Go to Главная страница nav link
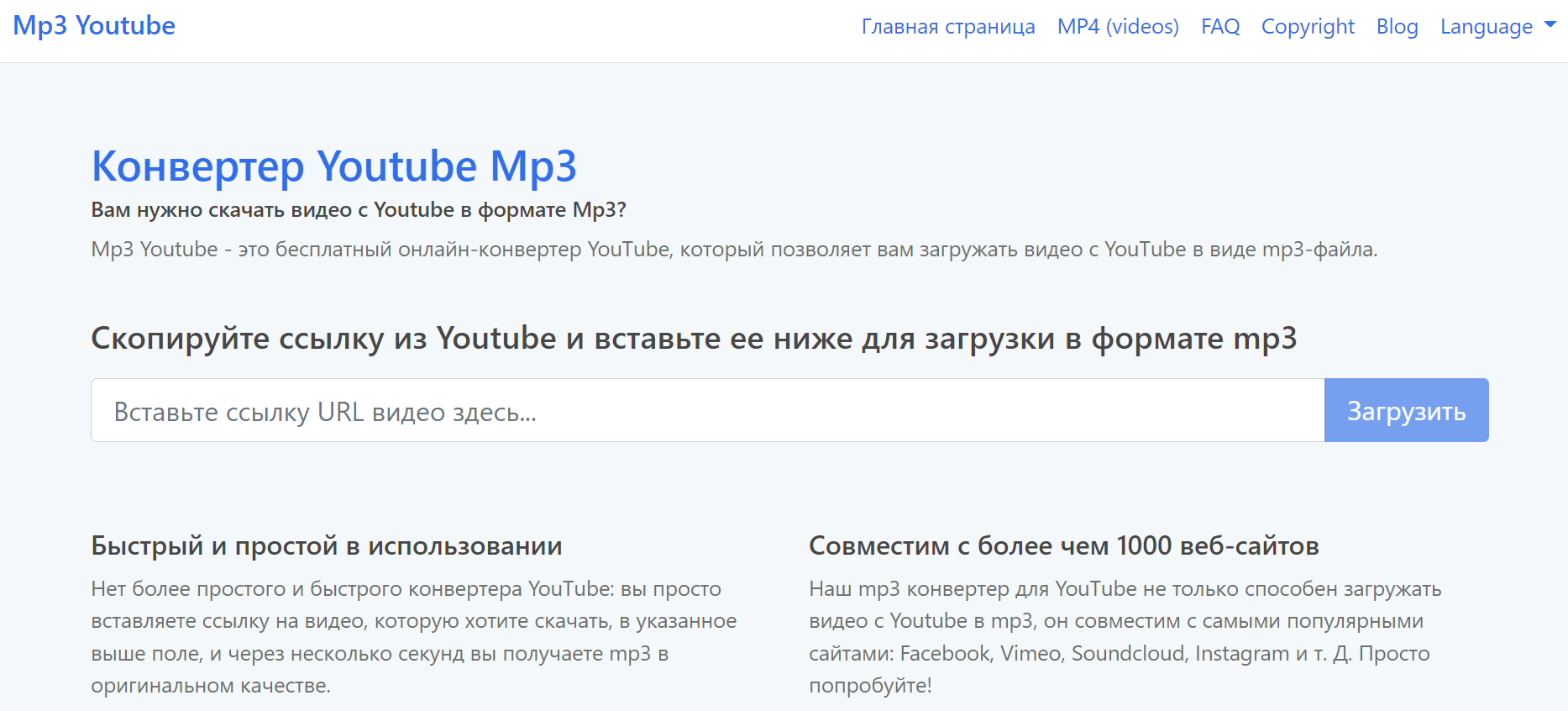This screenshot has height=711, width=1568. click(948, 27)
